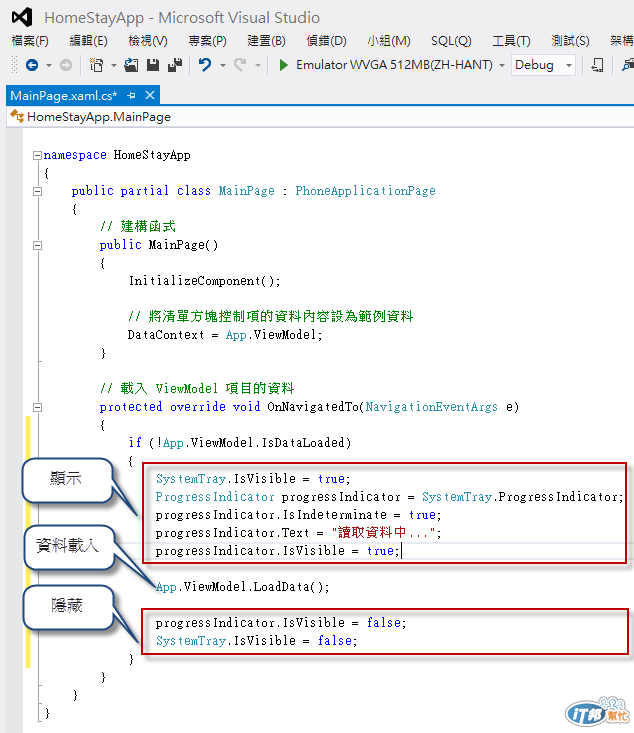Screen dimensions: 634x733
Task: Open the 小組(M) menu
Action: pos(389,41)
